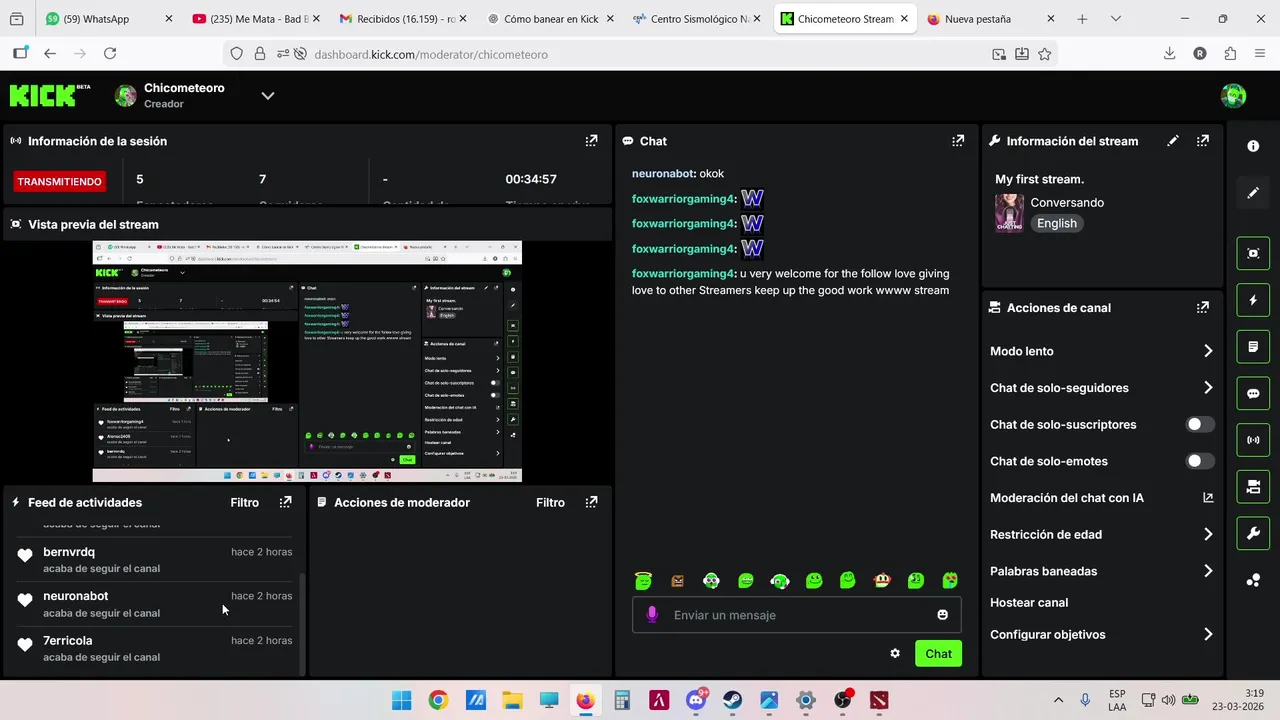This screenshot has height=720, width=1280.
Task: Insert the heart-eyes crying green emote
Action: point(950,580)
